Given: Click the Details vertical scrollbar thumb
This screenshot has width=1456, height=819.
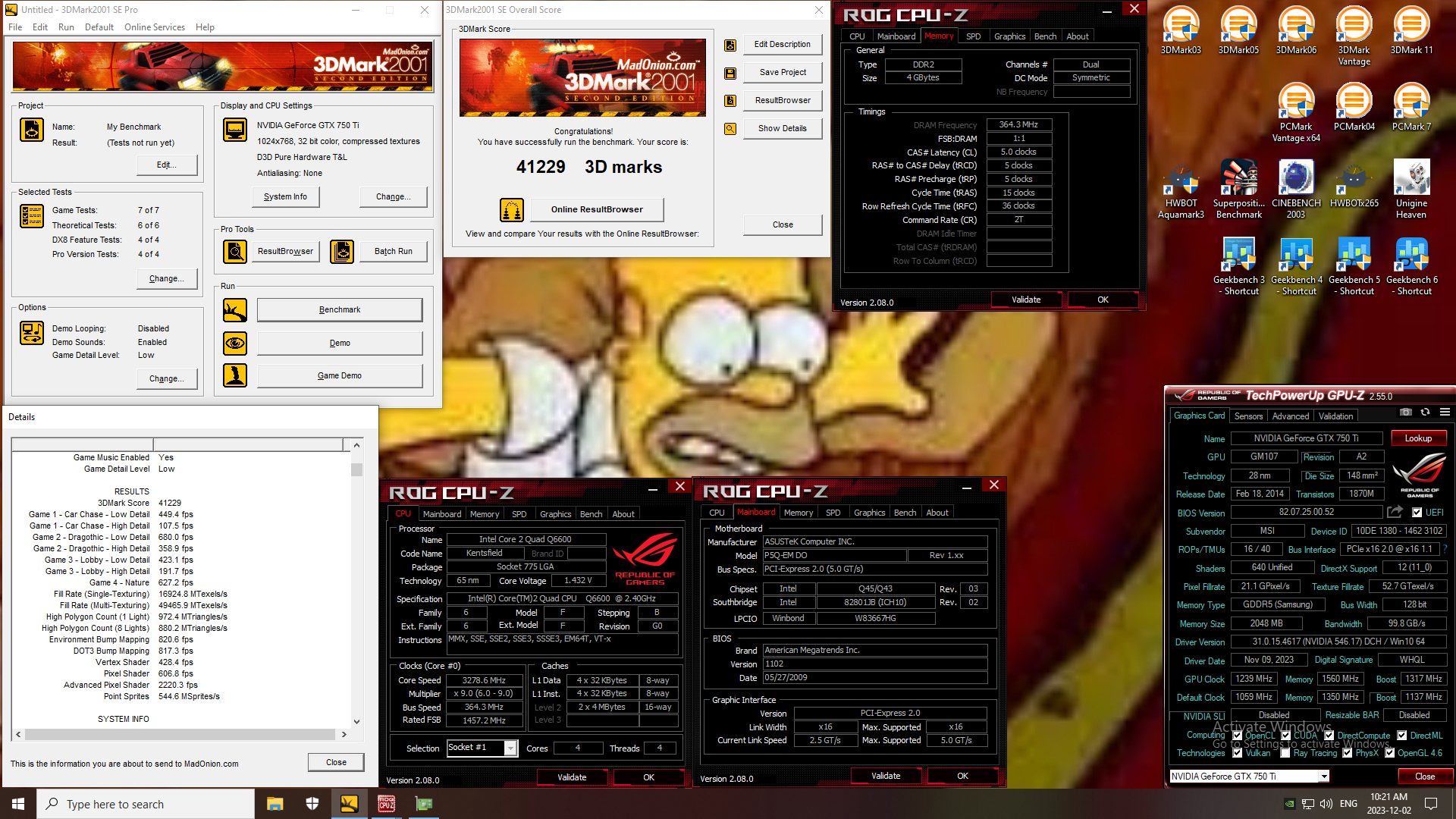Looking at the screenshot, I should coord(356,470).
